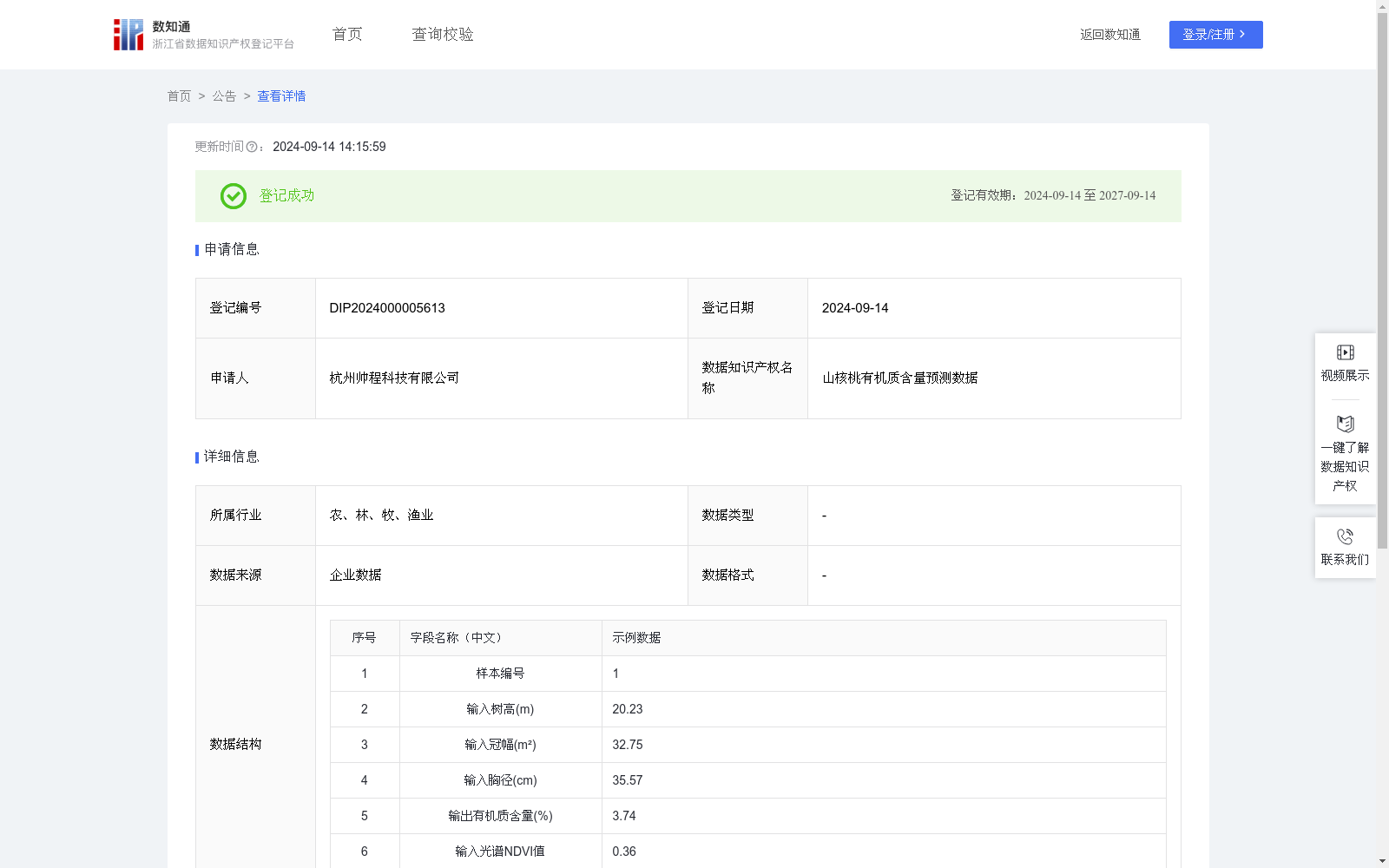Click the 数据结构 row label
The width and height of the screenshot is (1389, 868).
pos(235,745)
